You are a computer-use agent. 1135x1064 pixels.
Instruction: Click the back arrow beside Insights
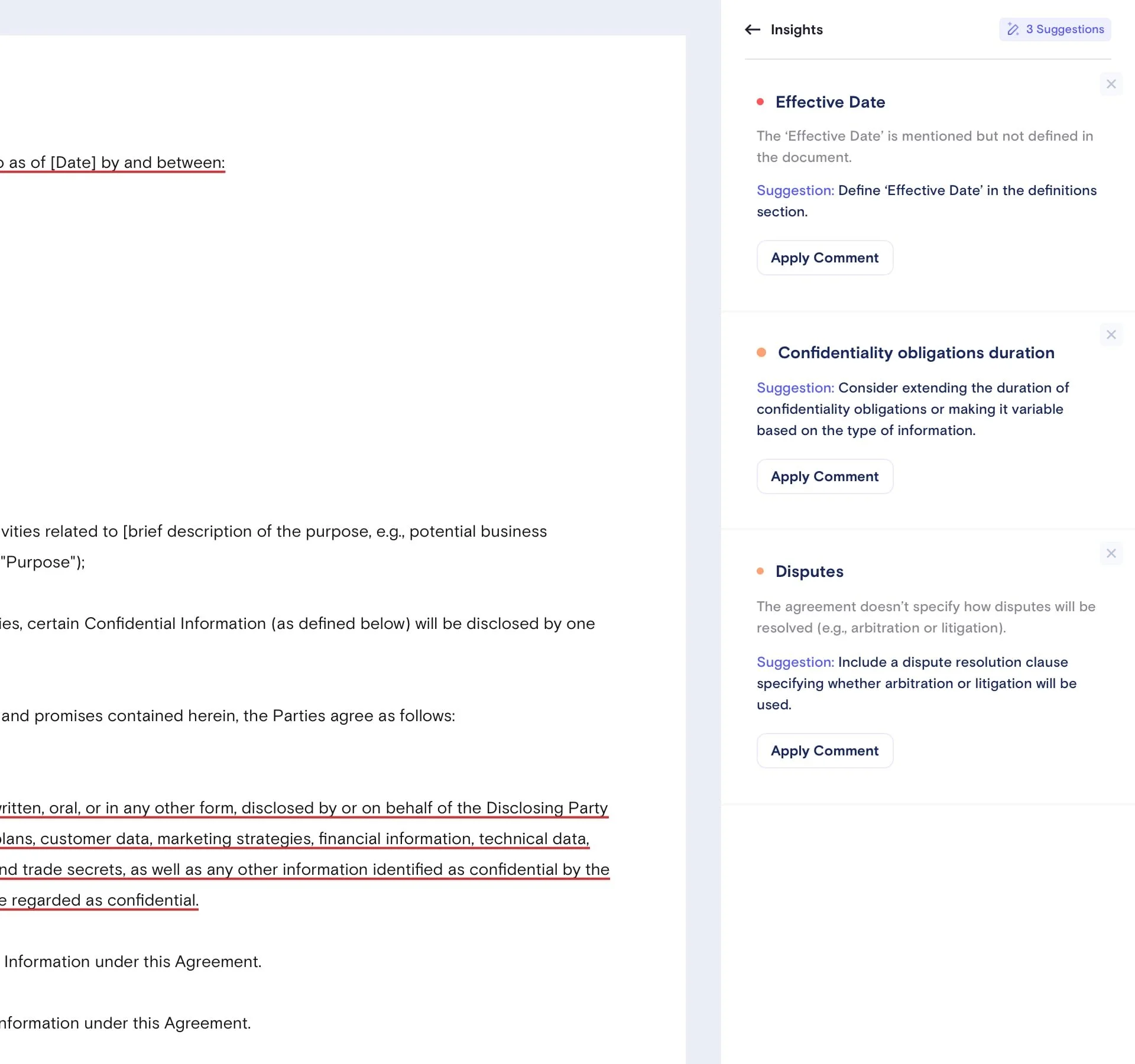tap(752, 30)
